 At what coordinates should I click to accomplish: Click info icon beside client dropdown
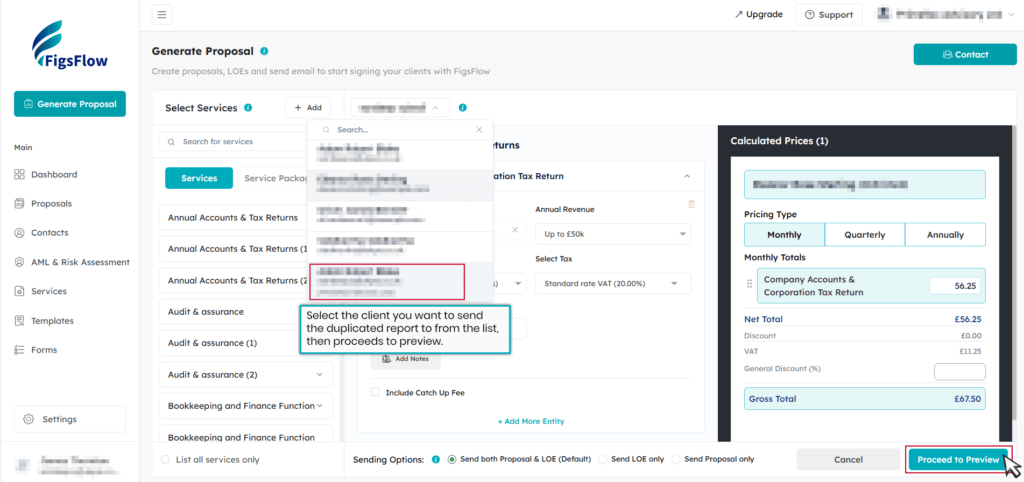pyautogui.click(x=462, y=108)
